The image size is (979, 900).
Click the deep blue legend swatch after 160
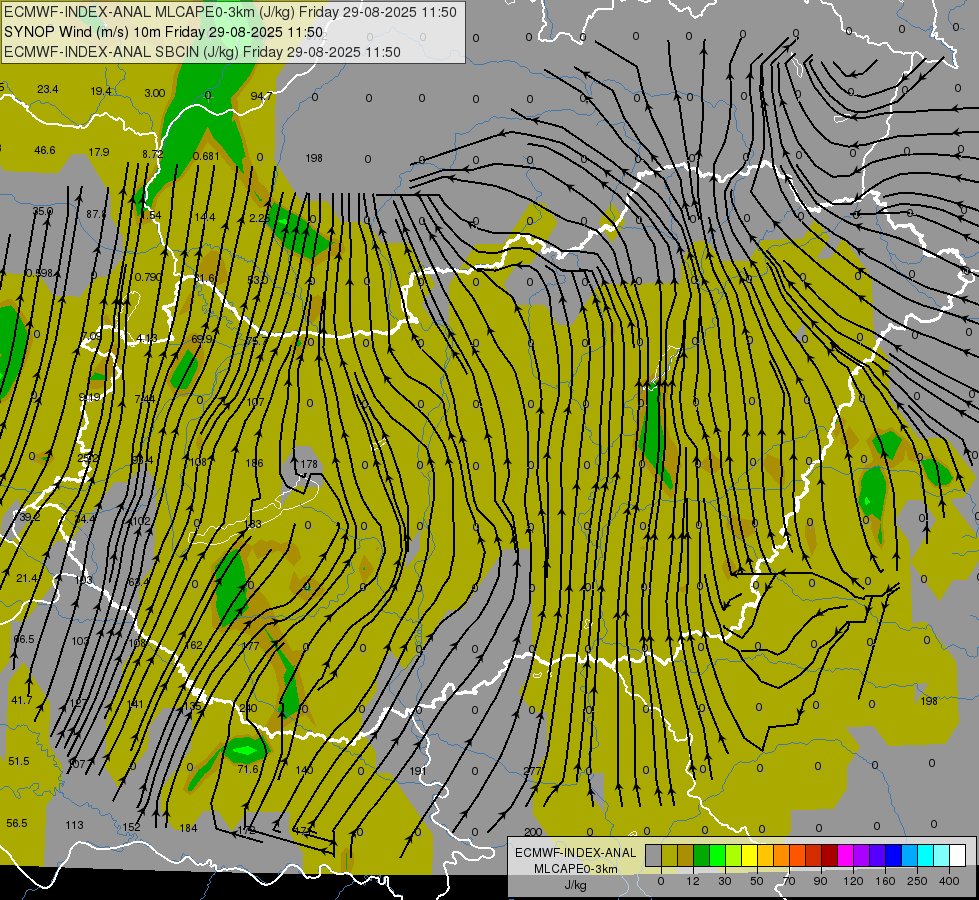pyautogui.click(x=893, y=856)
